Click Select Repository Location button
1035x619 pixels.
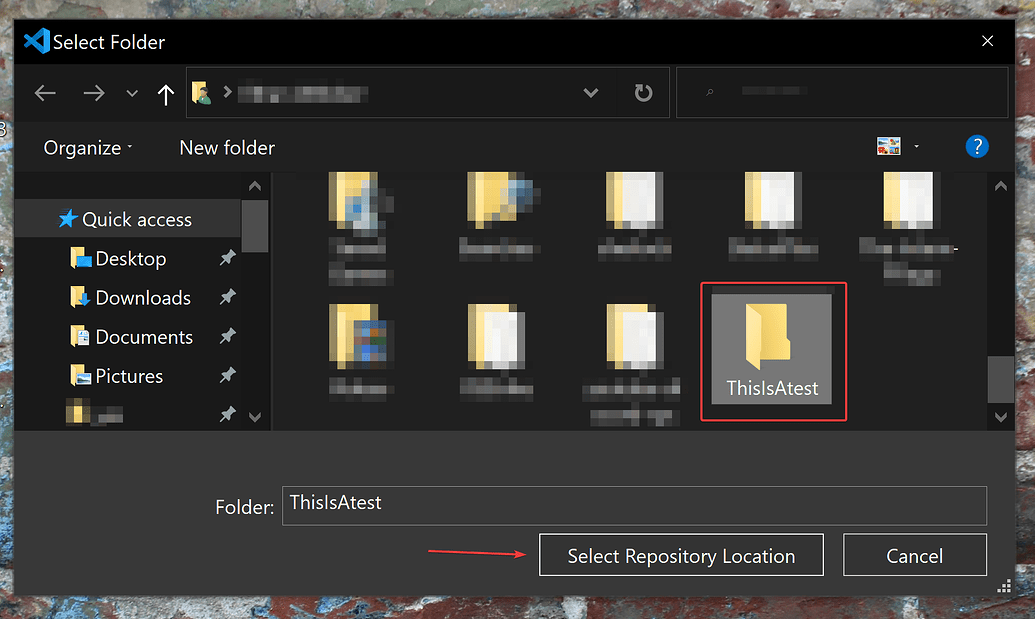tap(681, 555)
